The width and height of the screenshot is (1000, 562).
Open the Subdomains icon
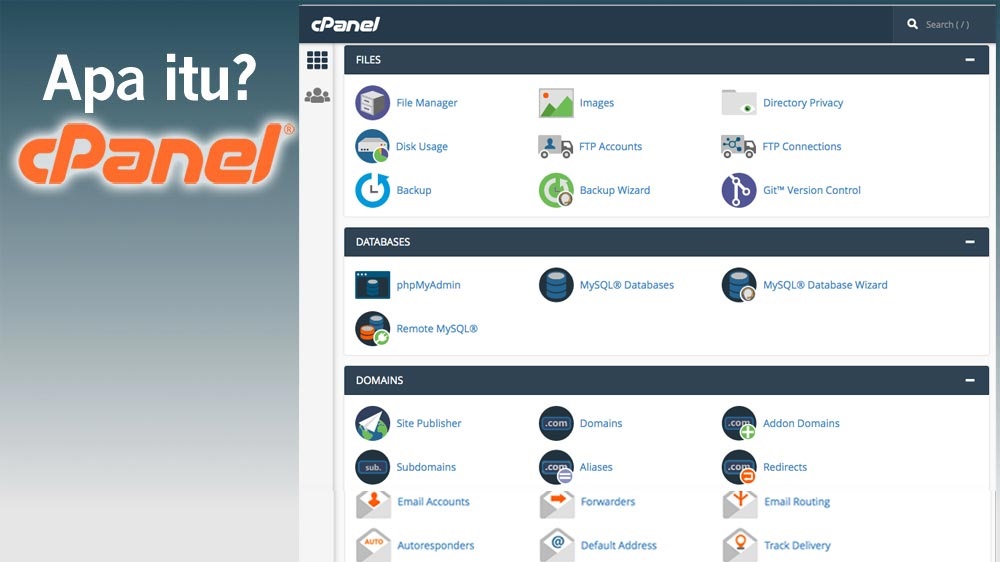pos(372,467)
